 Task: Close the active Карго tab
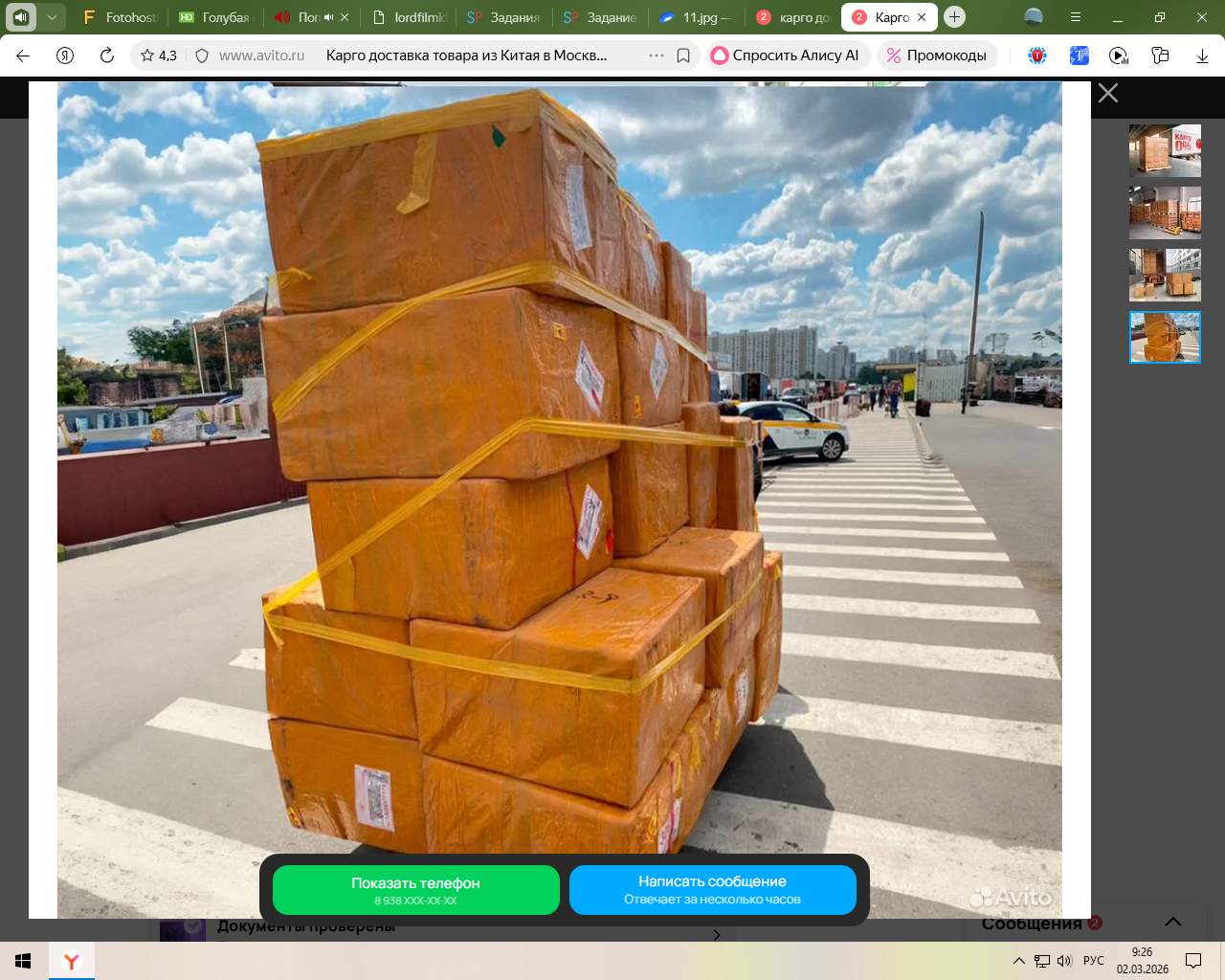pos(922,17)
